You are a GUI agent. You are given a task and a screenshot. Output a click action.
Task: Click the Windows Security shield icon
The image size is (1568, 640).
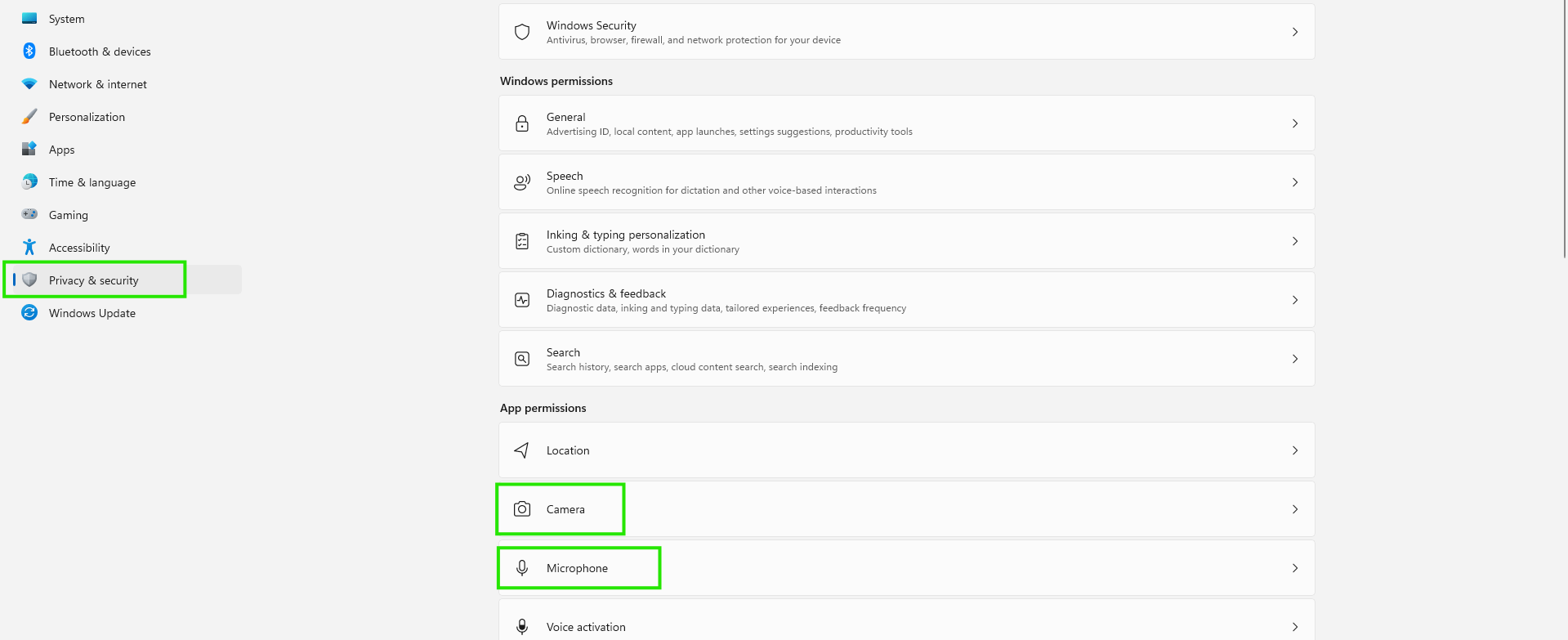tap(522, 32)
